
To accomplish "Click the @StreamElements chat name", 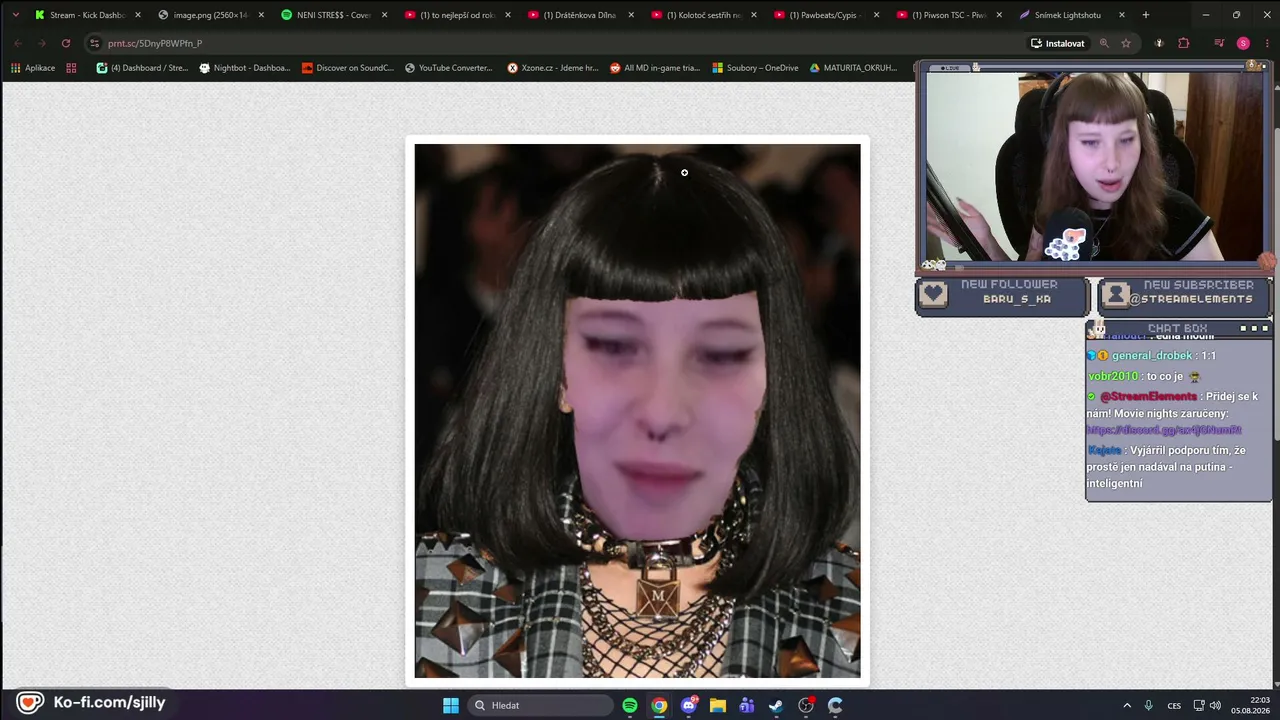I will click(1148, 396).
